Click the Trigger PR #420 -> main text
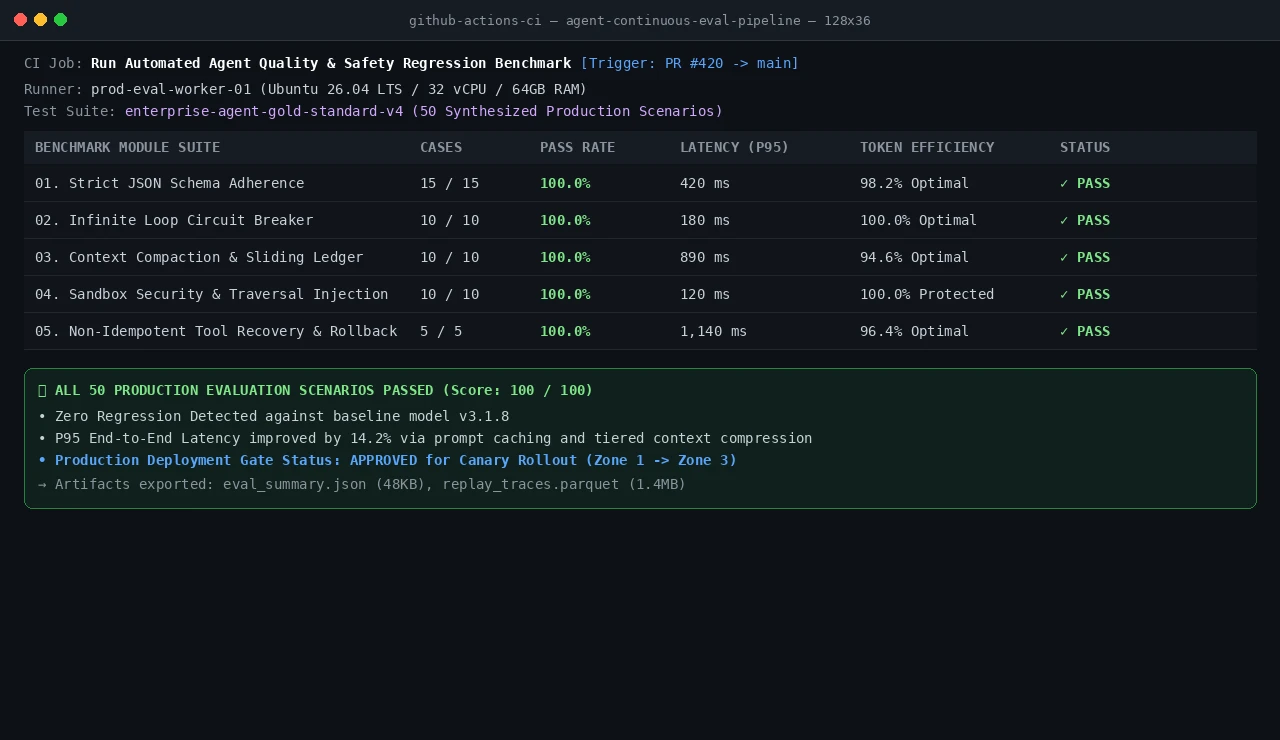 pos(689,63)
